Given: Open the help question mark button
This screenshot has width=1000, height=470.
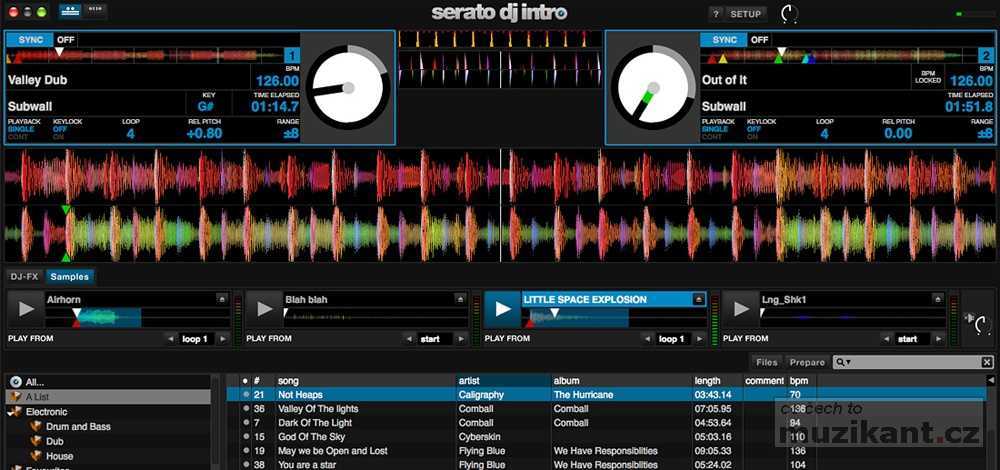Looking at the screenshot, I should (716, 14).
